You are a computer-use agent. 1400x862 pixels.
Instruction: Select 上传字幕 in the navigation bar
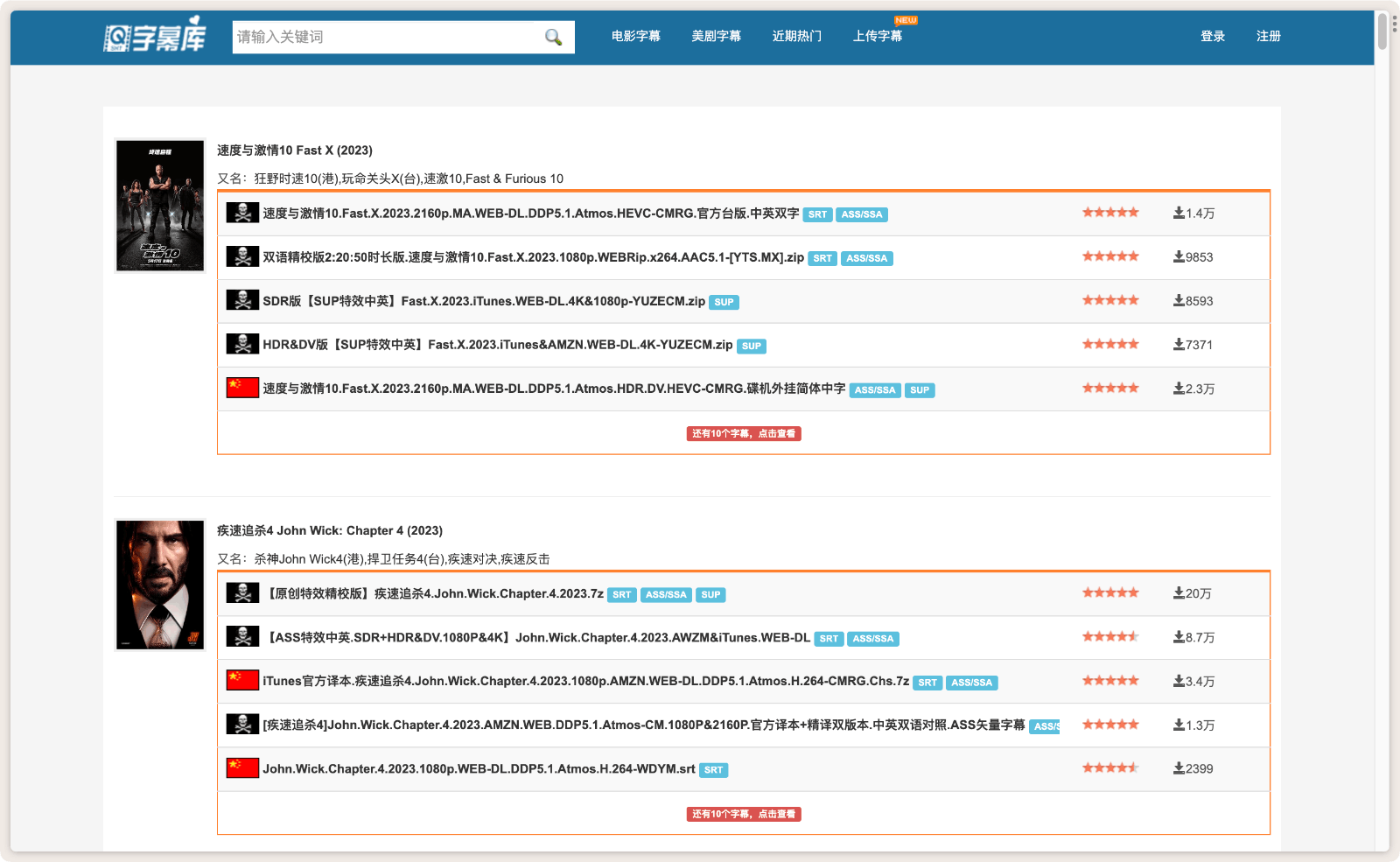(878, 36)
